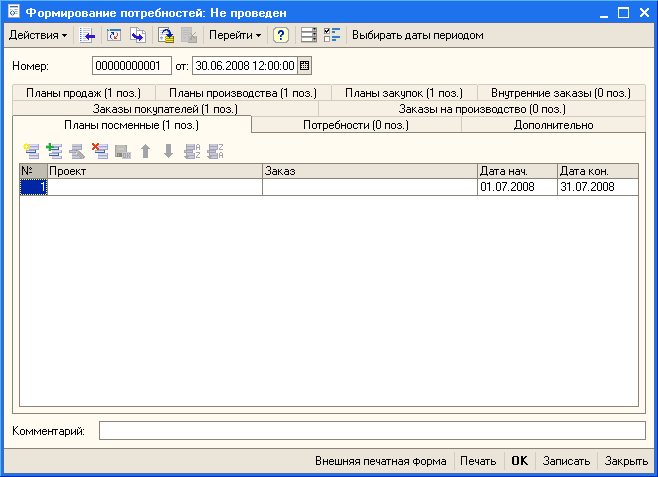Click the Записать button
Screen dimensions: 658x477
click(565, 462)
